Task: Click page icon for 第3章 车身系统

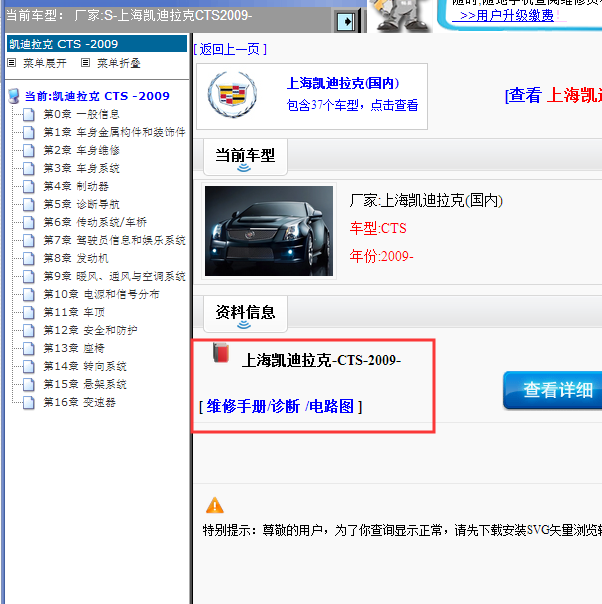Action: pos(29,168)
